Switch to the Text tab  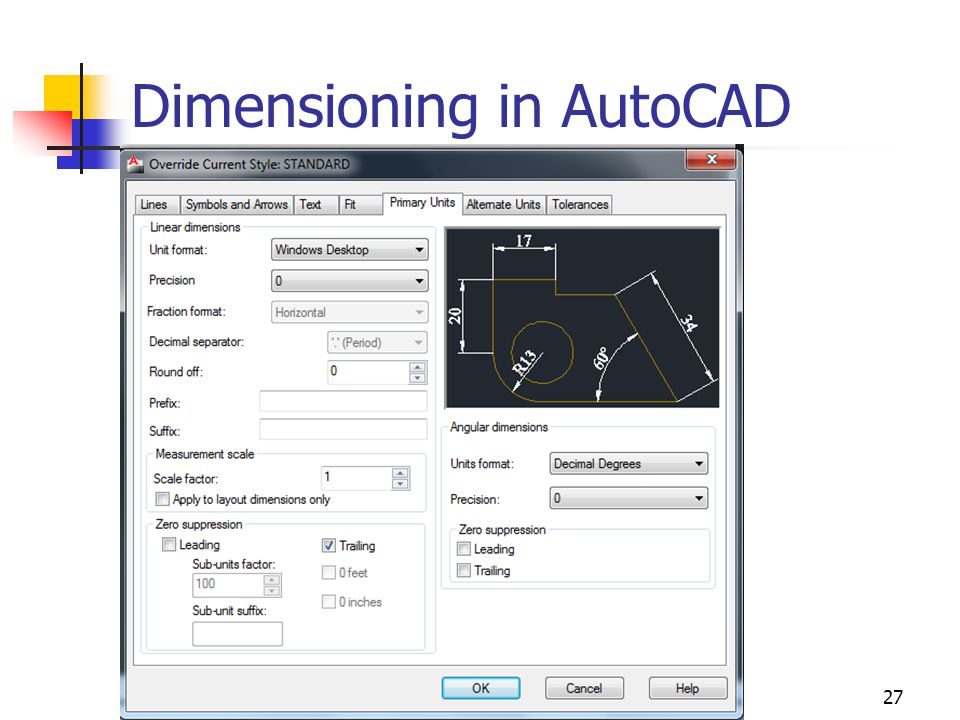click(316, 204)
